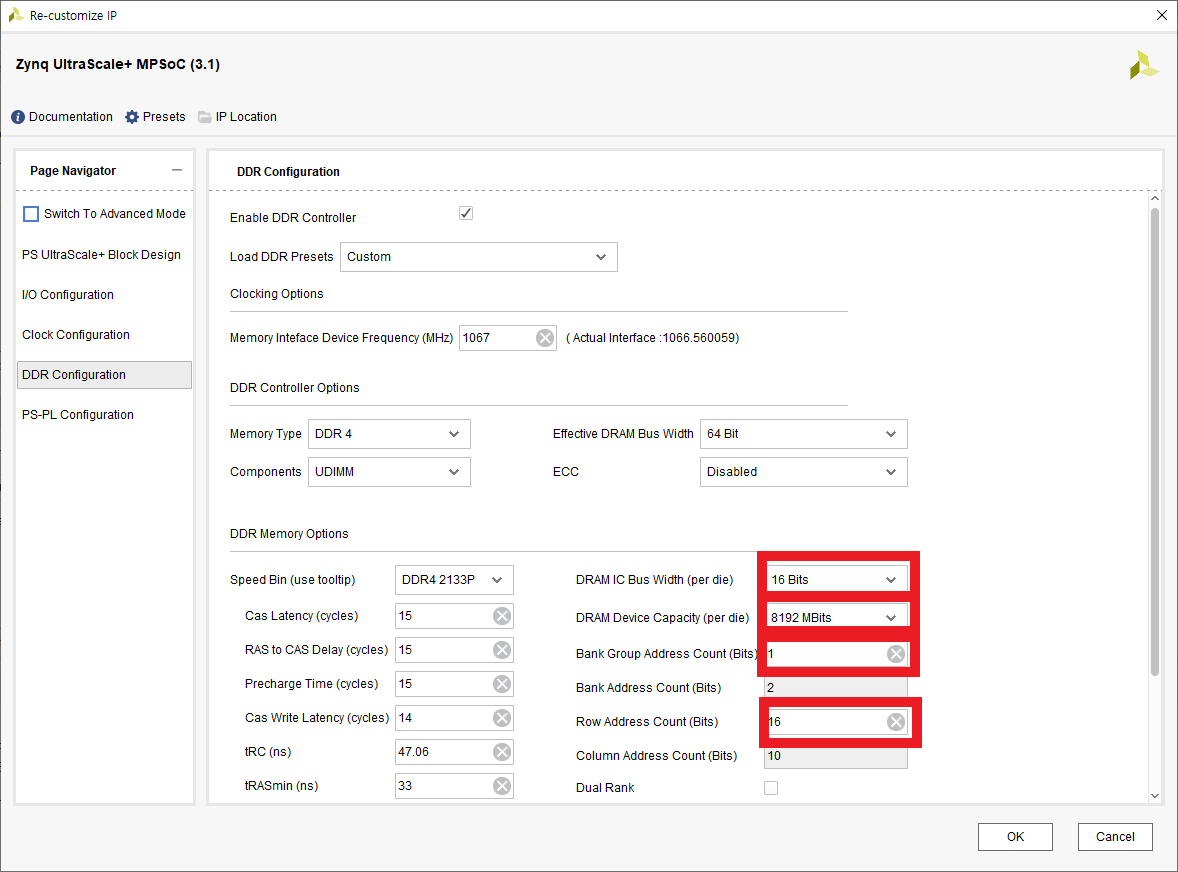Click the scrollbar up arrow

(1155, 198)
